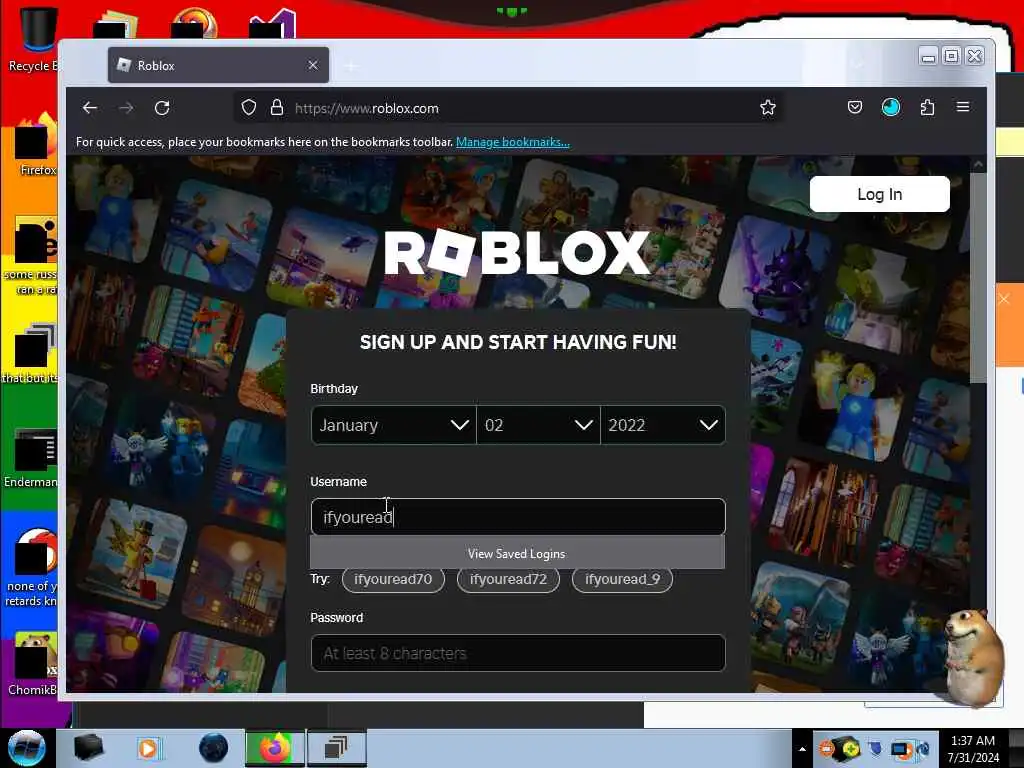The height and width of the screenshot is (768, 1024).
Task: Open the tracking protection shield icon
Action: 249,108
